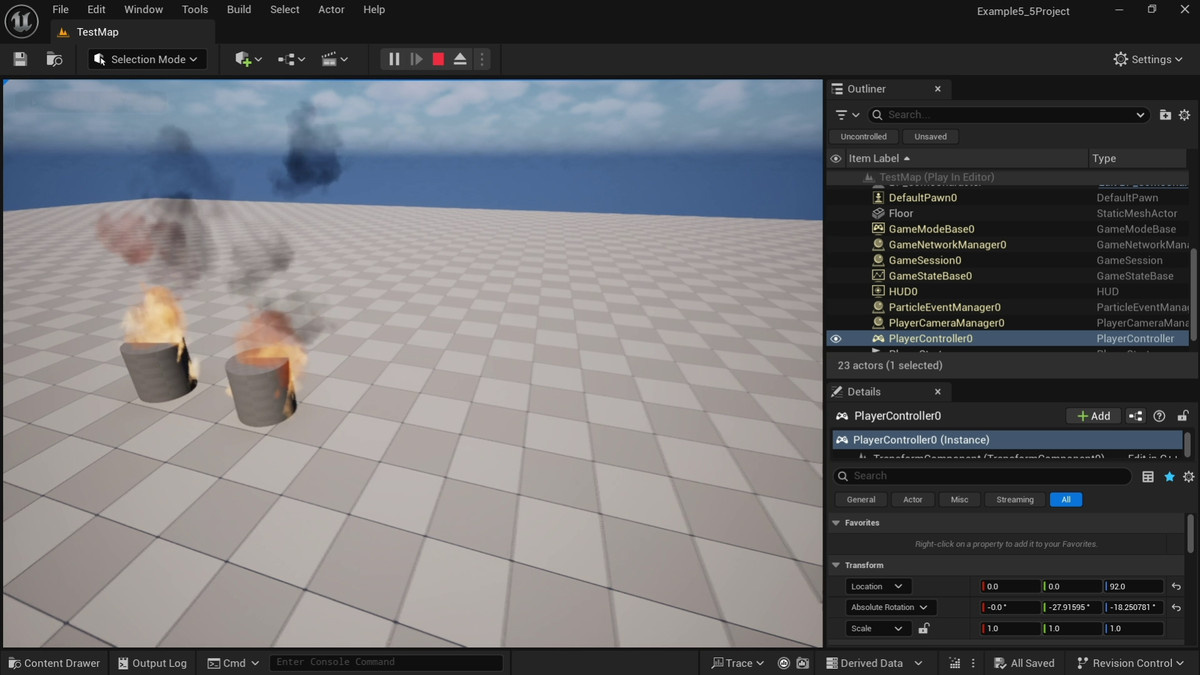The image size is (1200, 675).
Task: Open the Cinematics clapperboard menu
Action: coord(334,59)
